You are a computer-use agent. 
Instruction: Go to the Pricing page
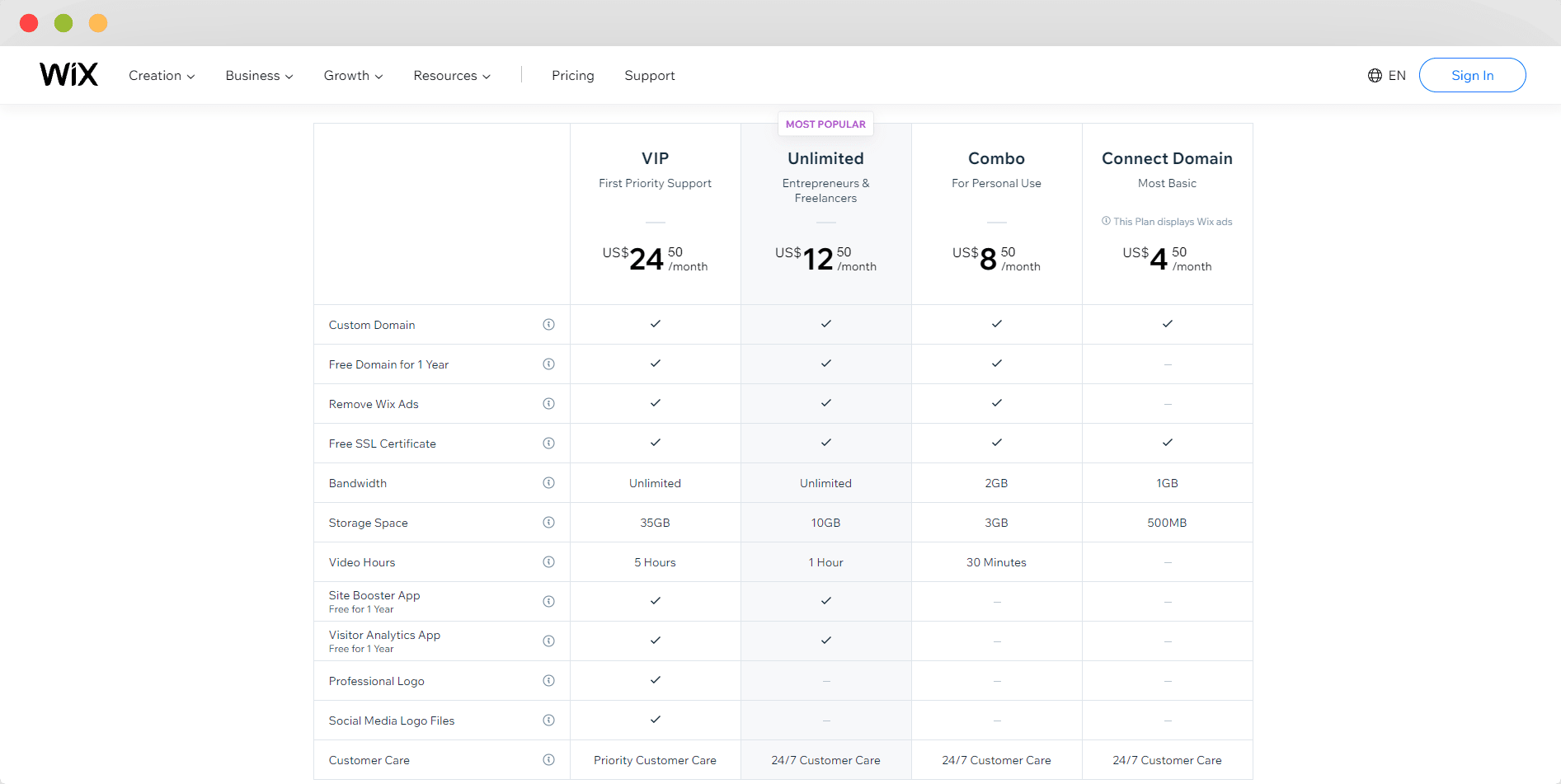tap(573, 76)
